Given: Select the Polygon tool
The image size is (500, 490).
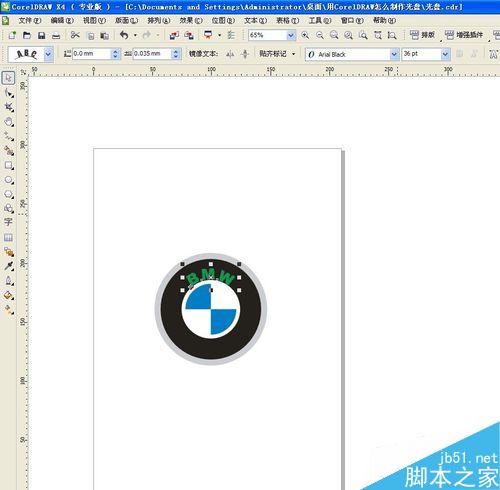Looking at the screenshot, I should pos(9,194).
